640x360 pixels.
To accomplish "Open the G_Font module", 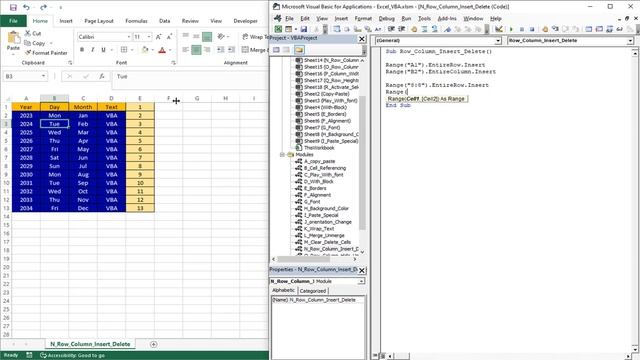I will 312,202.
